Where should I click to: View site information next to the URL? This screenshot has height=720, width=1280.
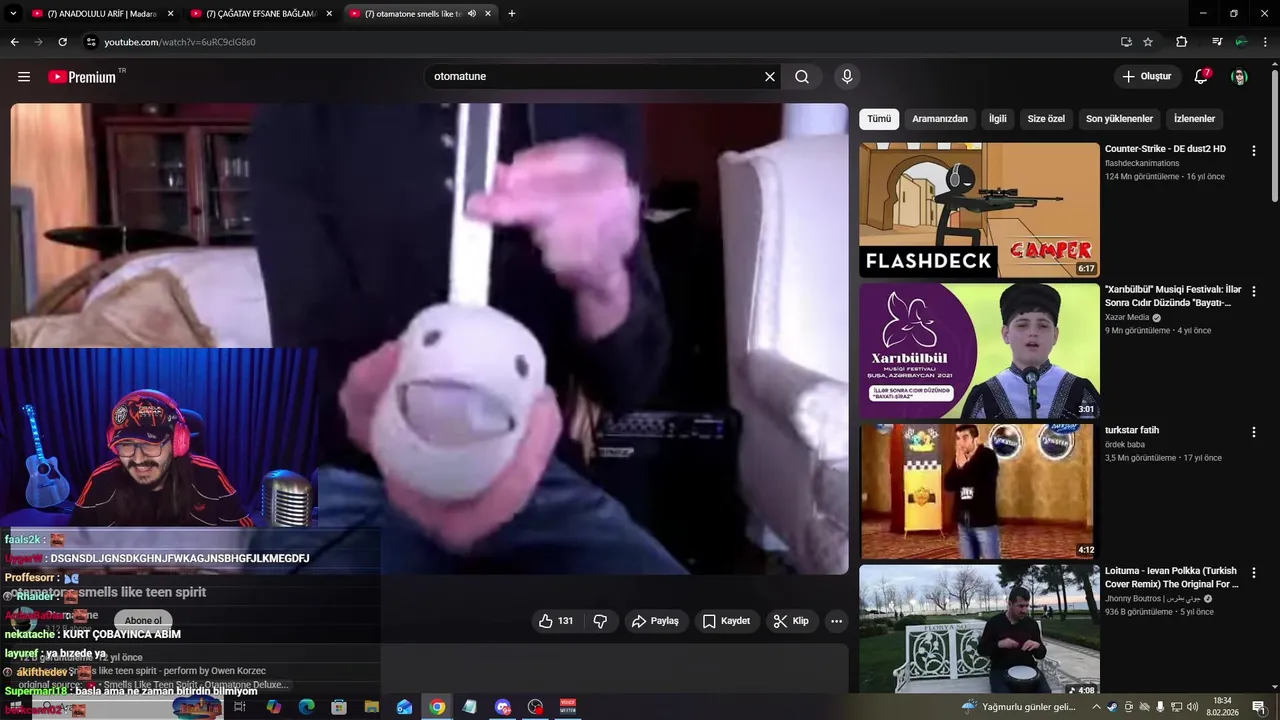coord(91,42)
